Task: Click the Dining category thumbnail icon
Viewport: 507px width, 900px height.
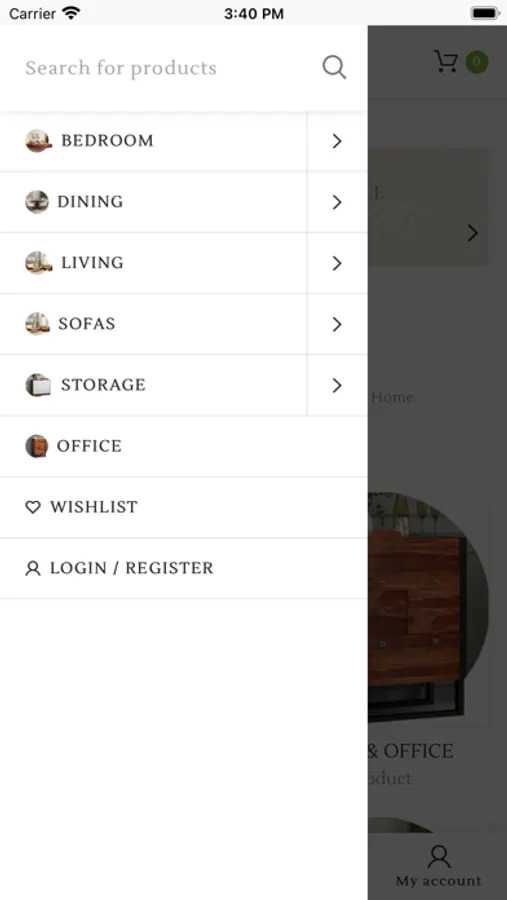Action: [x=37, y=201]
